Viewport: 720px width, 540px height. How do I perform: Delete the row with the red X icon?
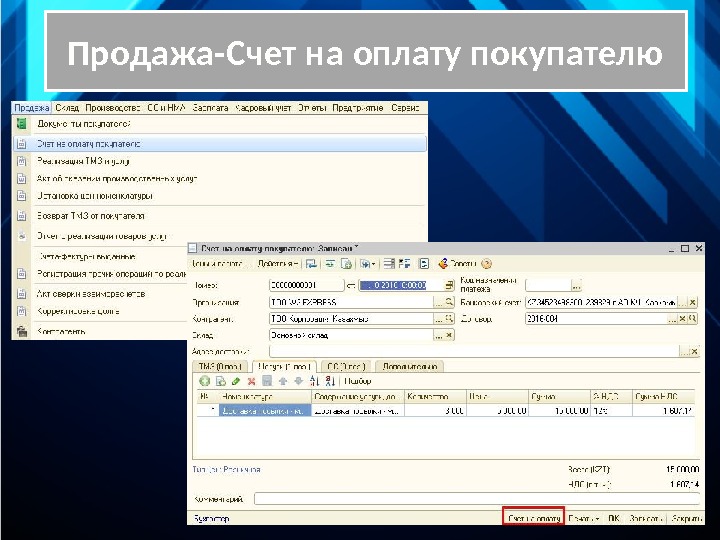tap(251, 381)
